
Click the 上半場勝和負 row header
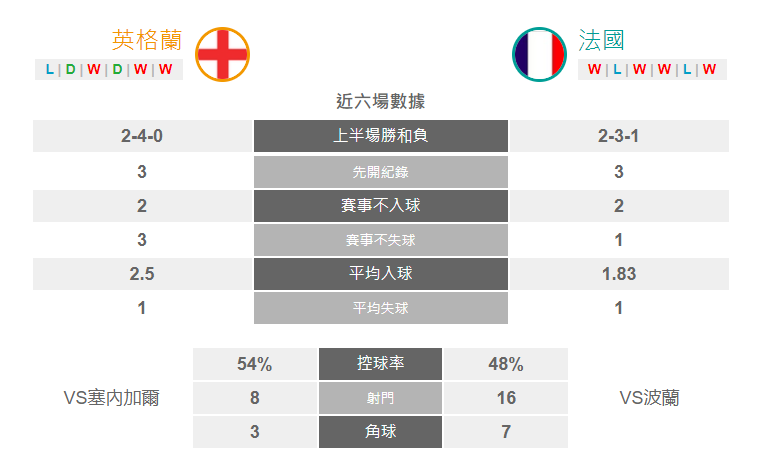(x=381, y=136)
